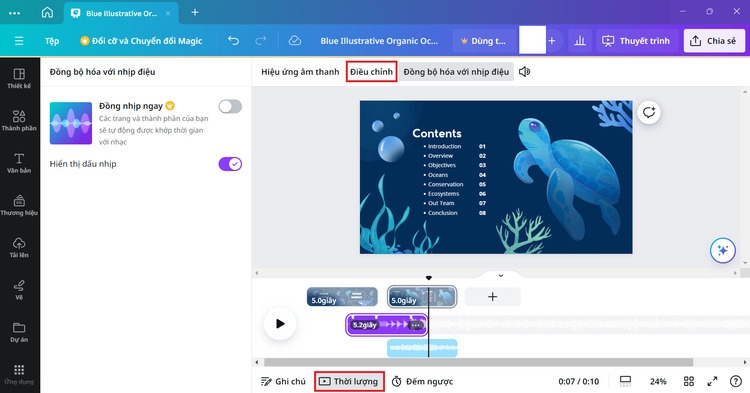
Task: Open the 24% zoom level control
Action: [x=658, y=382]
